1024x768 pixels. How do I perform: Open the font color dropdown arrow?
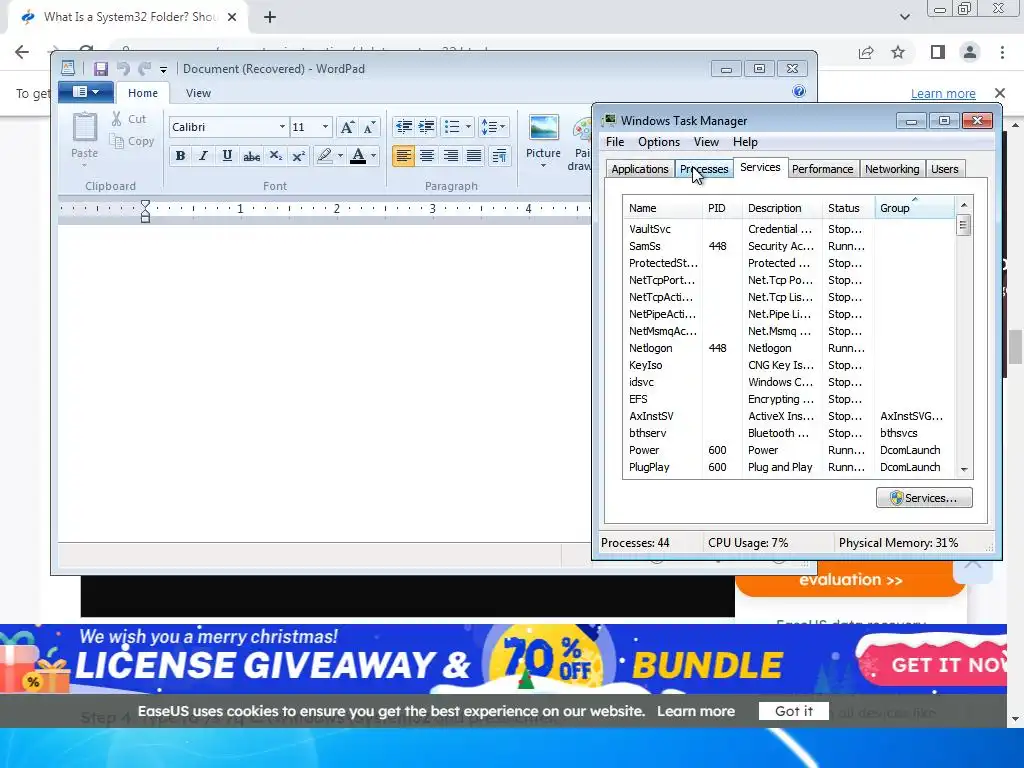[x=374, y=155]
